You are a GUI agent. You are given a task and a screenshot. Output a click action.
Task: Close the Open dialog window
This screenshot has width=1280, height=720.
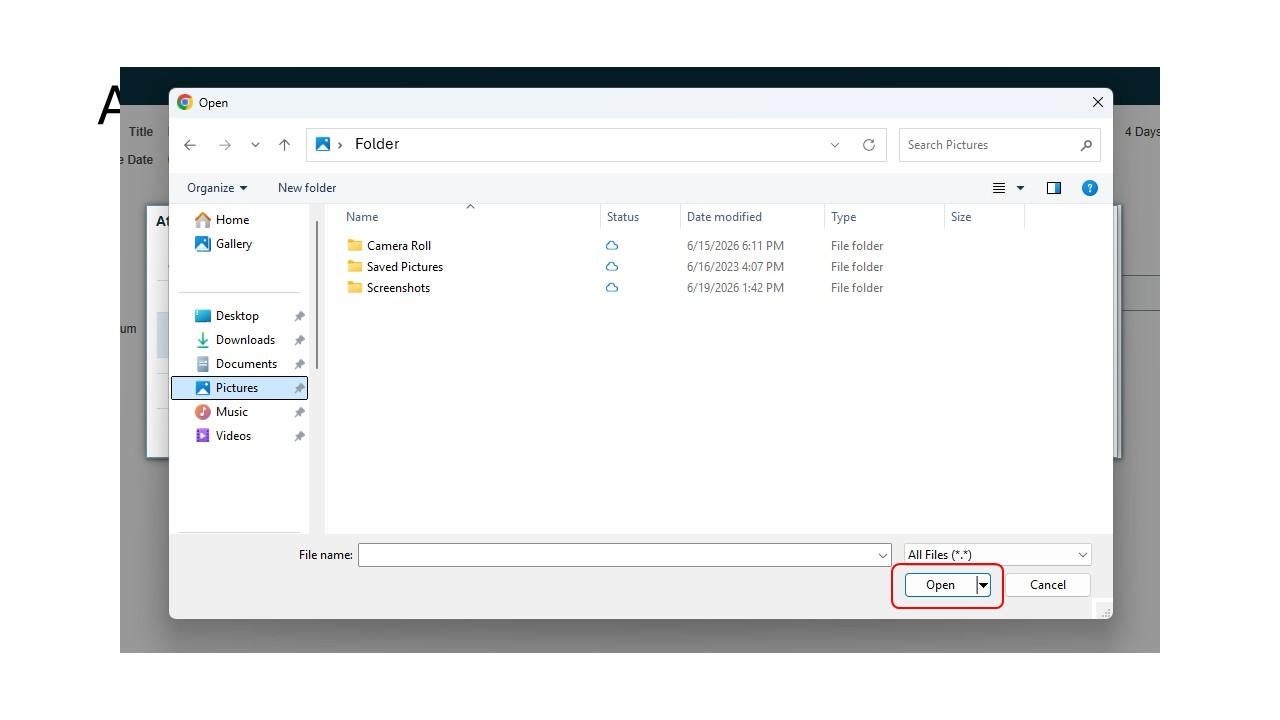coord(1097,102)
